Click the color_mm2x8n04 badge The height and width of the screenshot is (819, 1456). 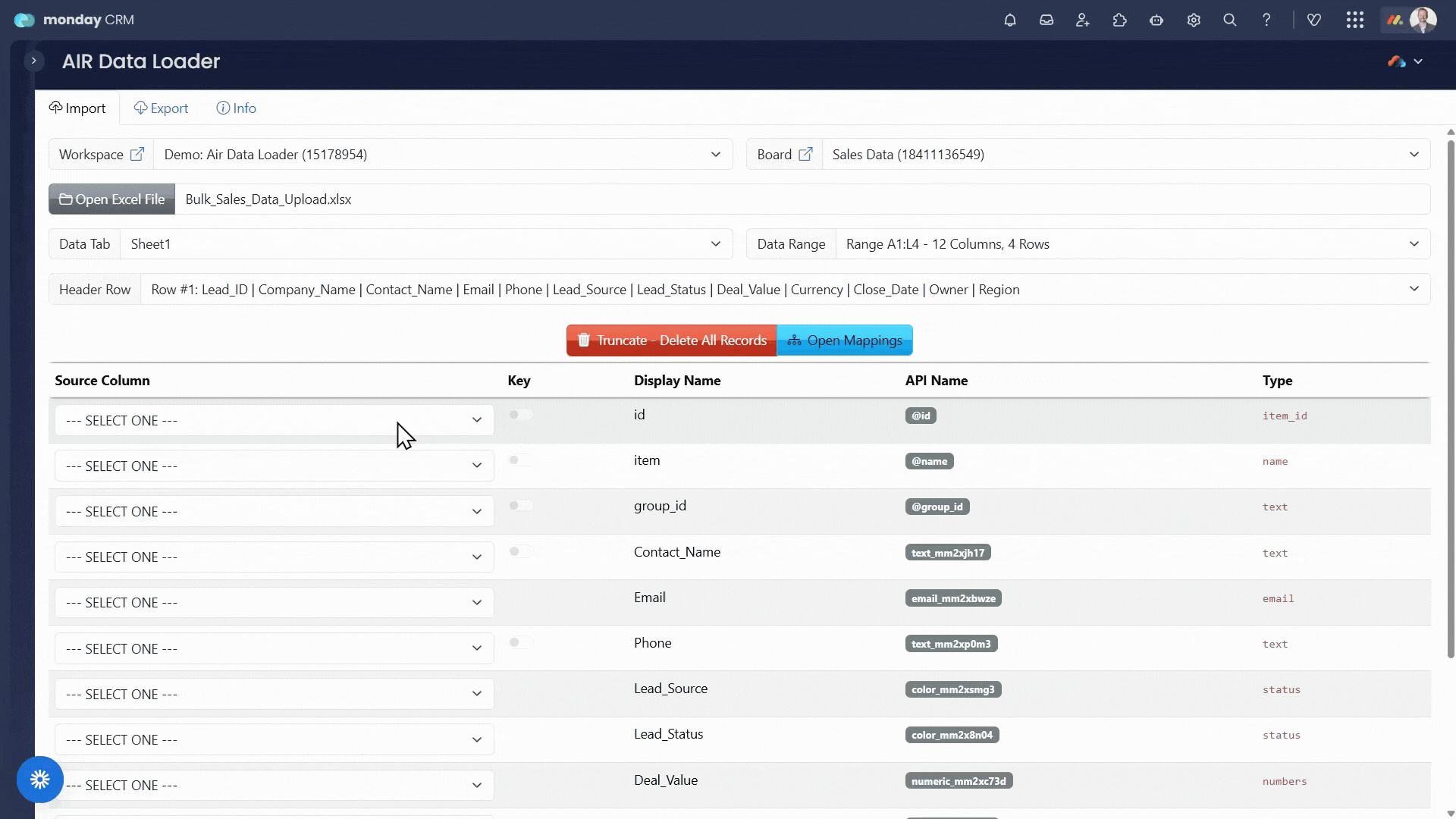952,735
